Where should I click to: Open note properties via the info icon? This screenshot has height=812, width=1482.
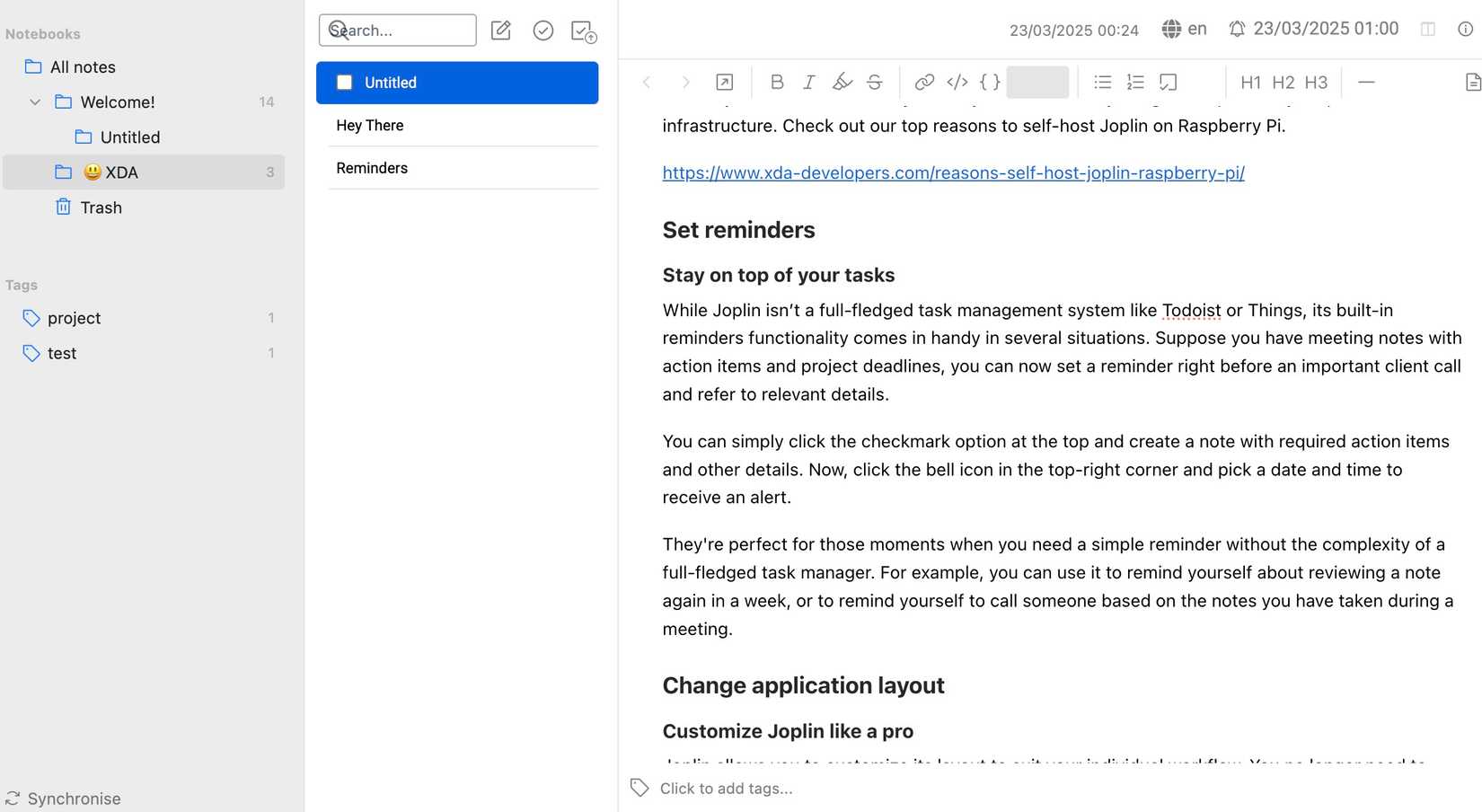1464,29
